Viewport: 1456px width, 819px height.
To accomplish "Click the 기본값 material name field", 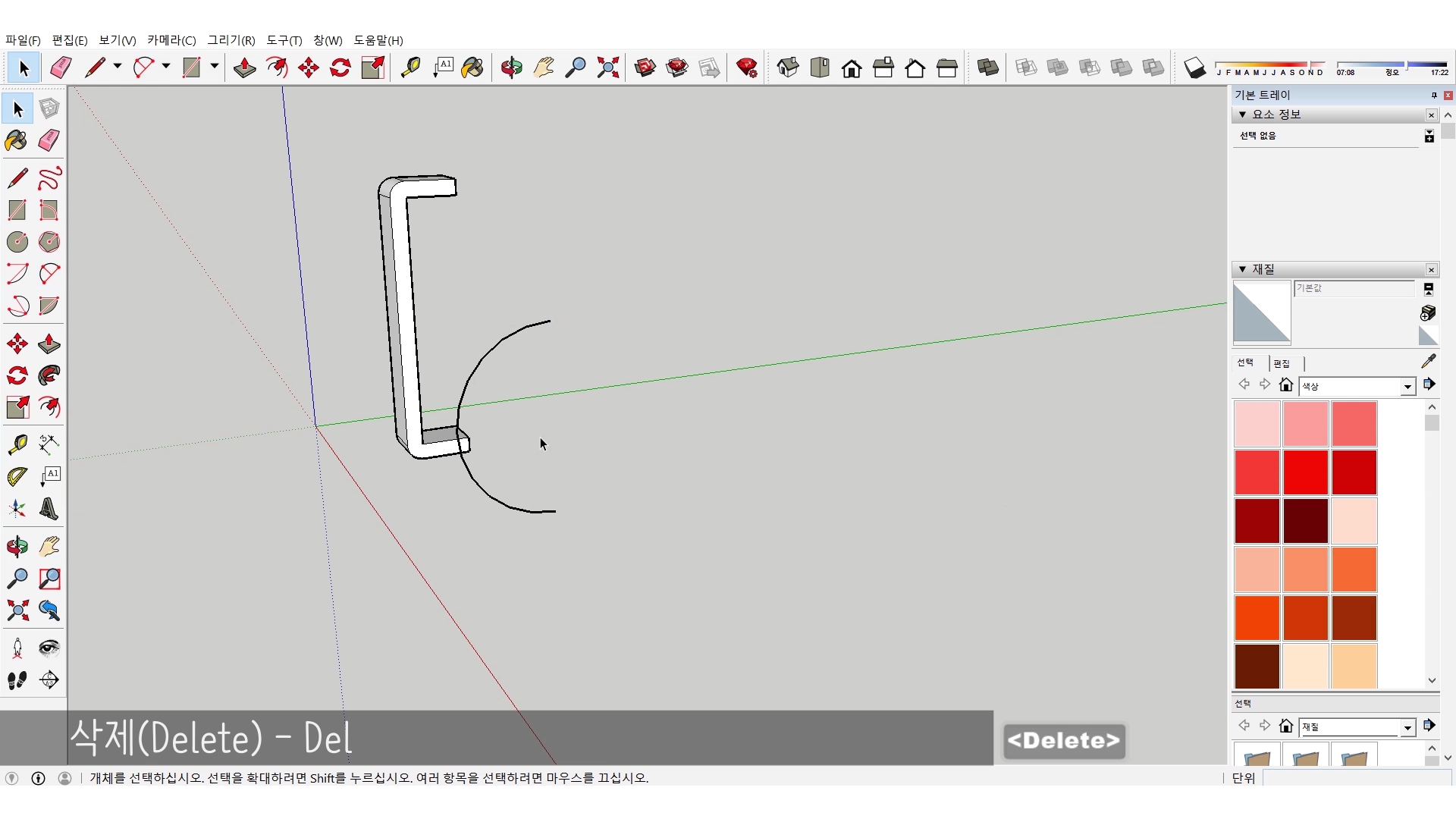I will point(1353,288).
